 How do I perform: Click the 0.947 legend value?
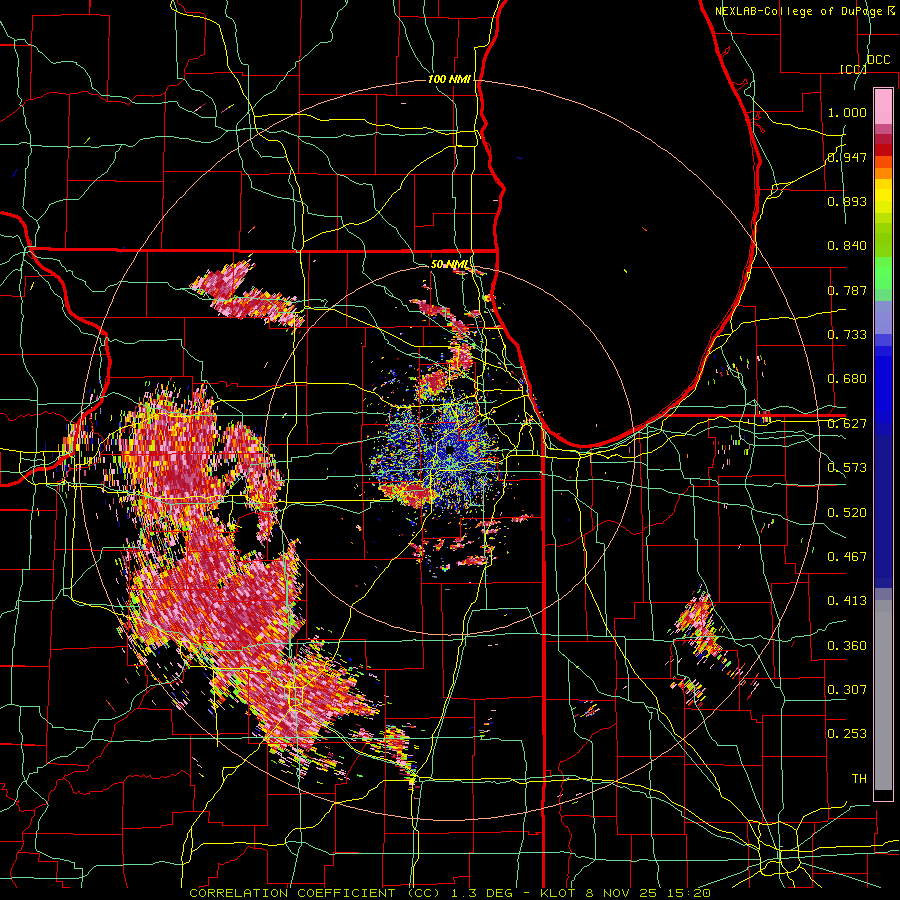pyautogui.click(x=847, y=157)
